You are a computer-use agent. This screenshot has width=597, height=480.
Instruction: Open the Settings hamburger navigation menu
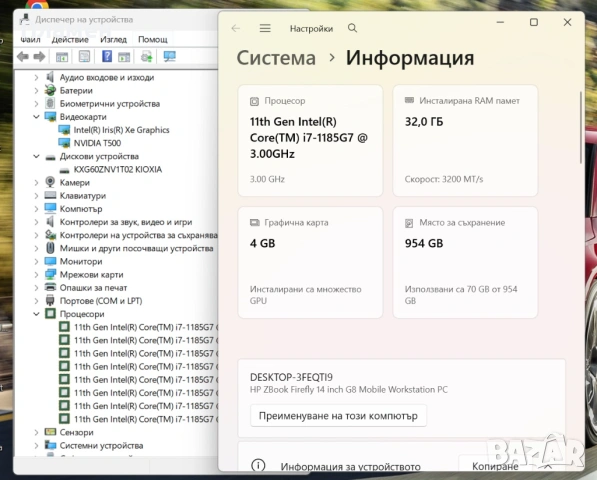[x=265, y=28]
